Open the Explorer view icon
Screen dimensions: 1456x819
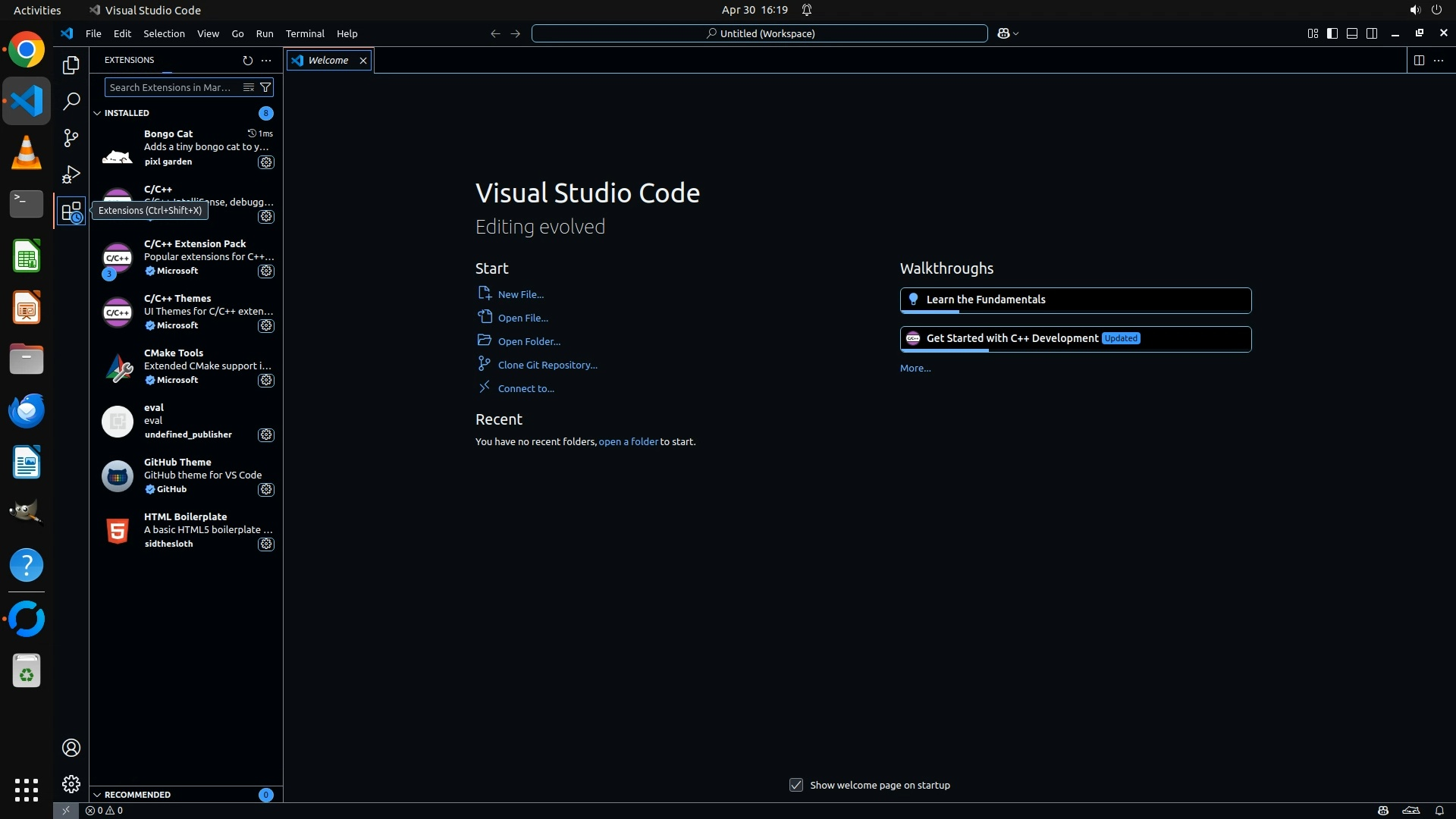[x=71, y=65]
